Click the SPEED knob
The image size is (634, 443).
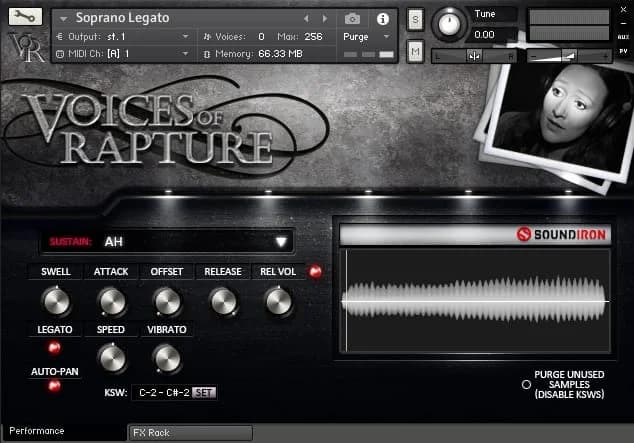coord(112,359)
